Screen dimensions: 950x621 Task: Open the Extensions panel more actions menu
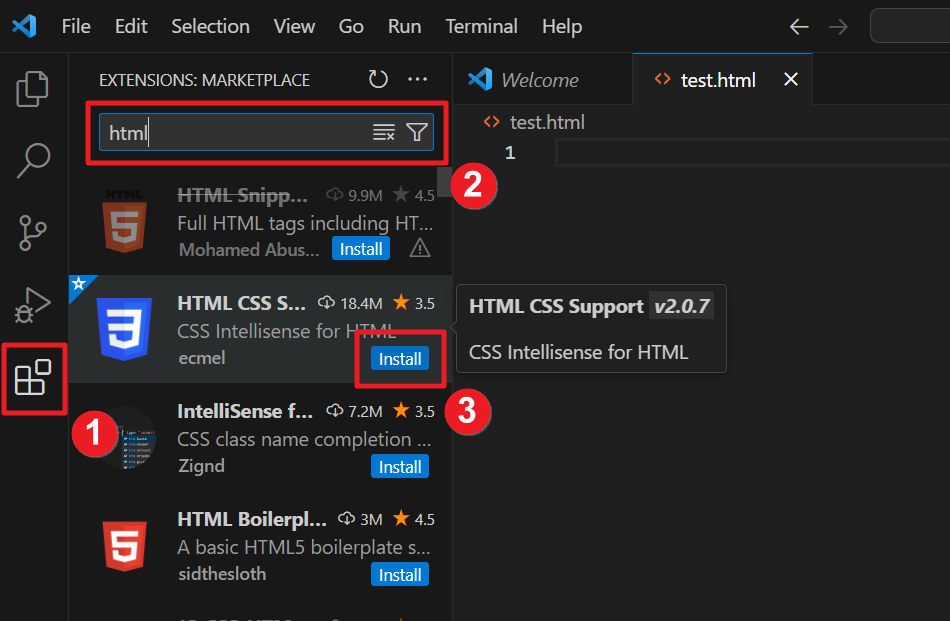(417, 79)
